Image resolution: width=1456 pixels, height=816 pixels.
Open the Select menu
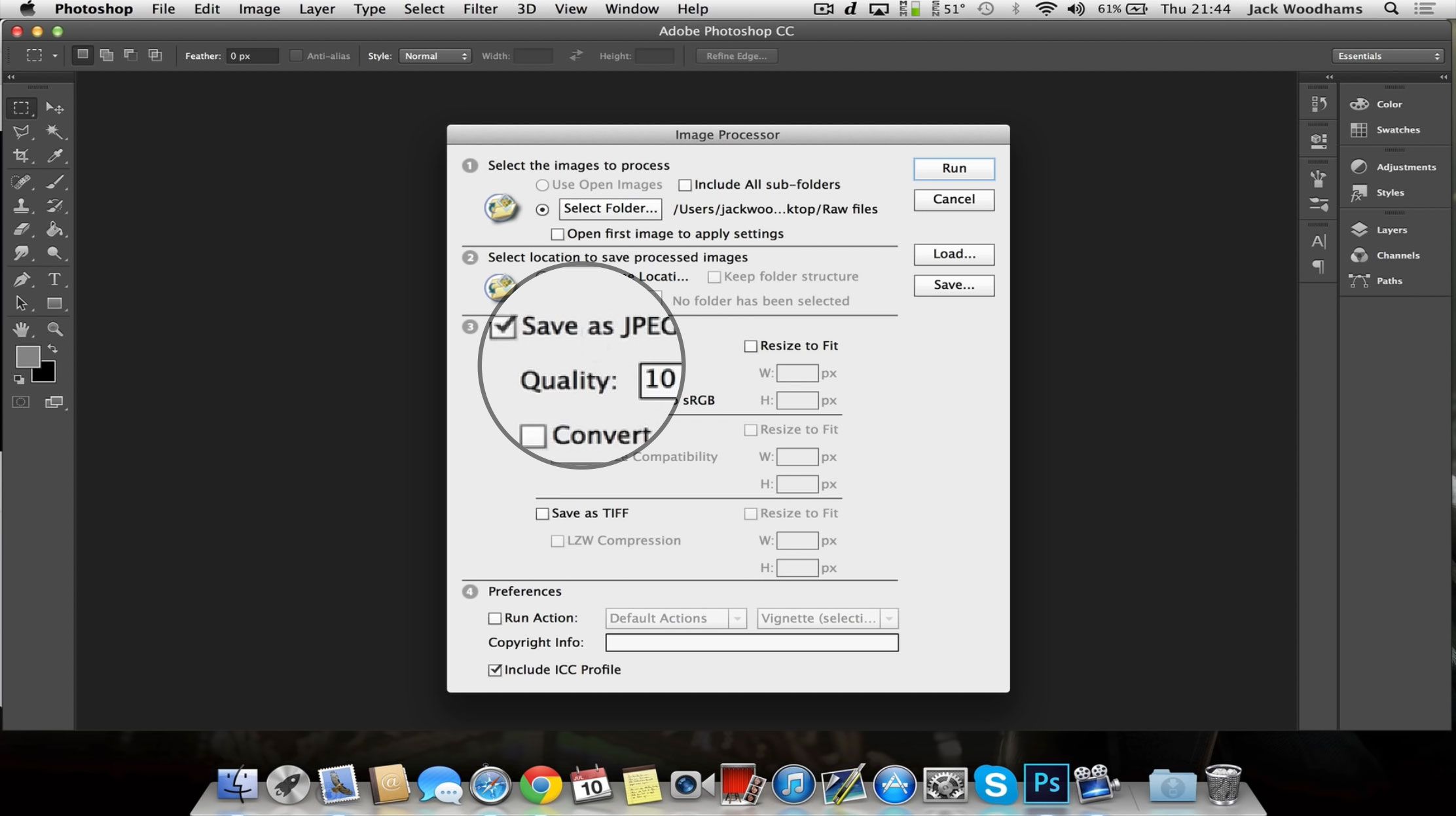click(423, 9)
